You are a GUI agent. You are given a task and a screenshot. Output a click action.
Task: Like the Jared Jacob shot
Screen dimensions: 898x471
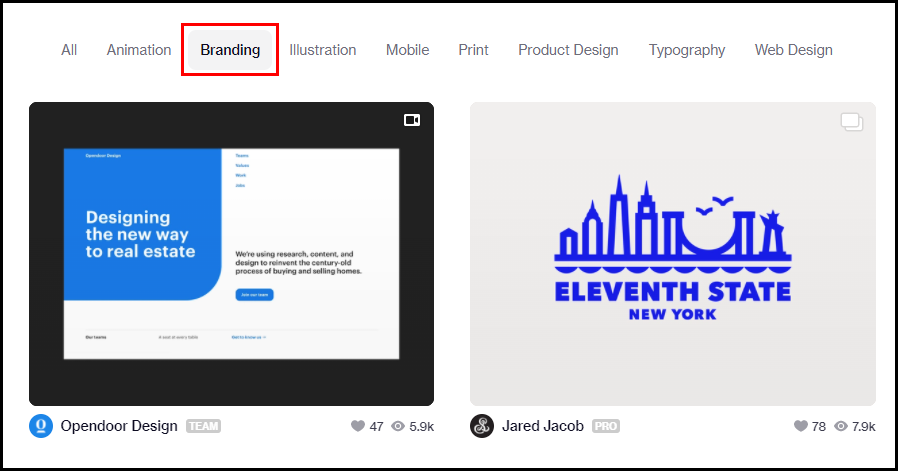point(801,426)
